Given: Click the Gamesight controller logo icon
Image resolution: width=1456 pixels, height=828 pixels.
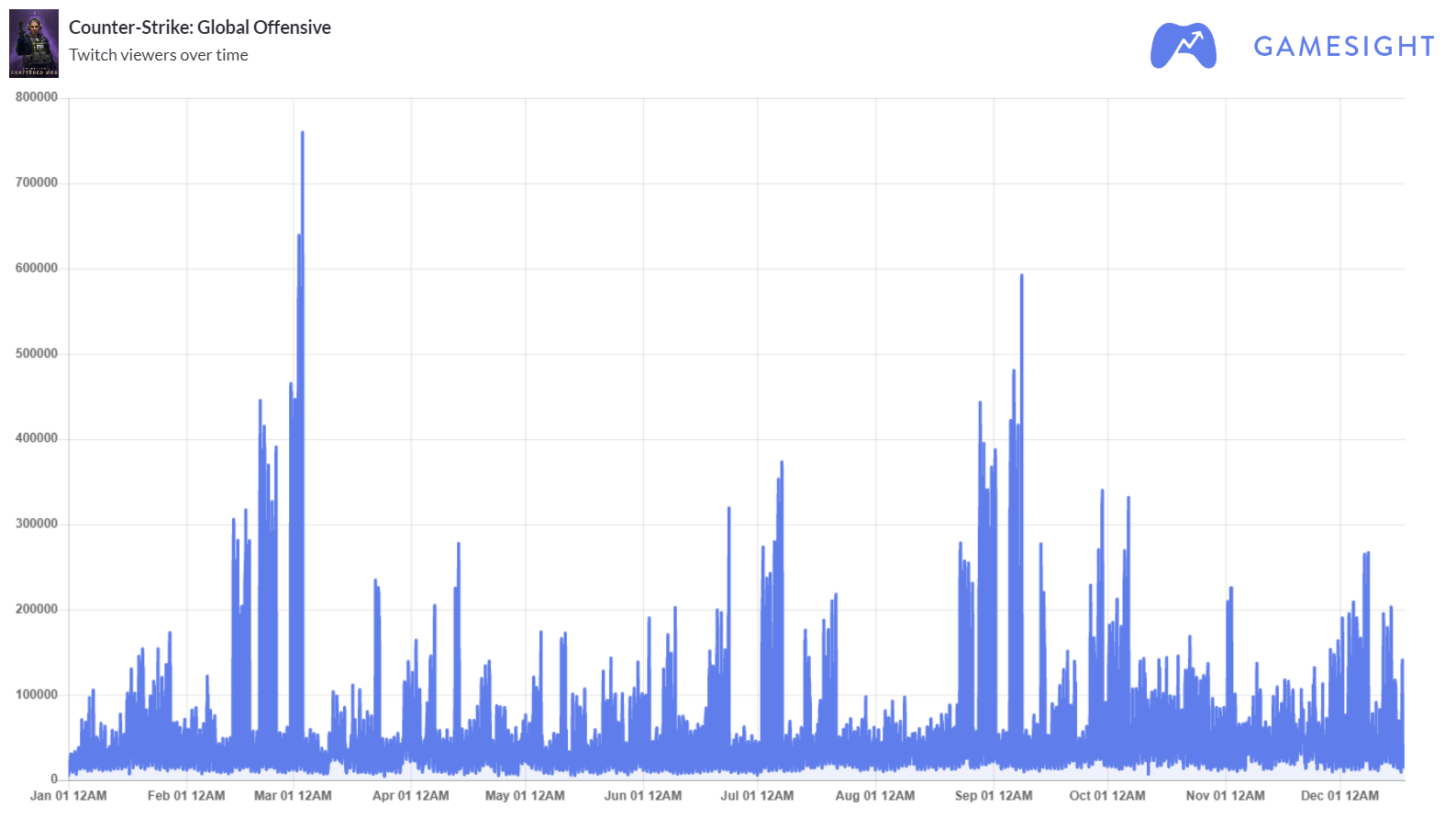Looking at the screenshot, I should (1184, 45).
